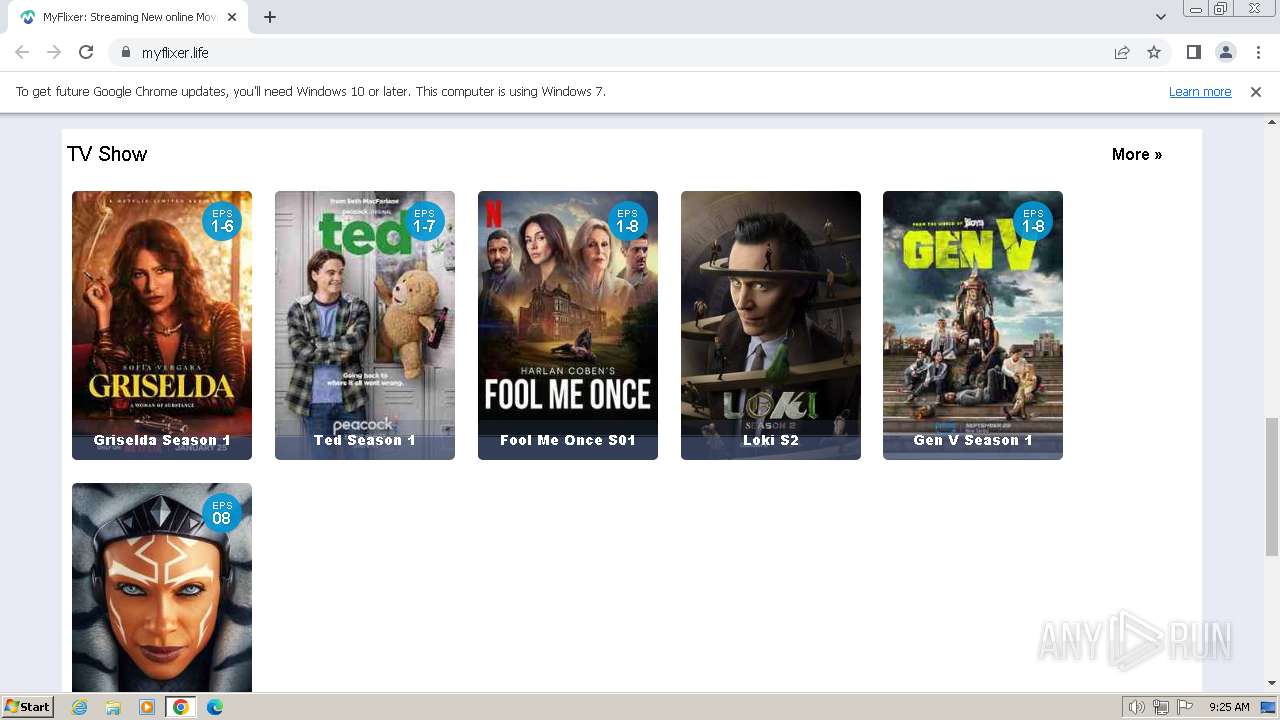This screenshot has width=1280, height=720.
Task: Share this page from address bar
Action: click(x=1122, y=52)
